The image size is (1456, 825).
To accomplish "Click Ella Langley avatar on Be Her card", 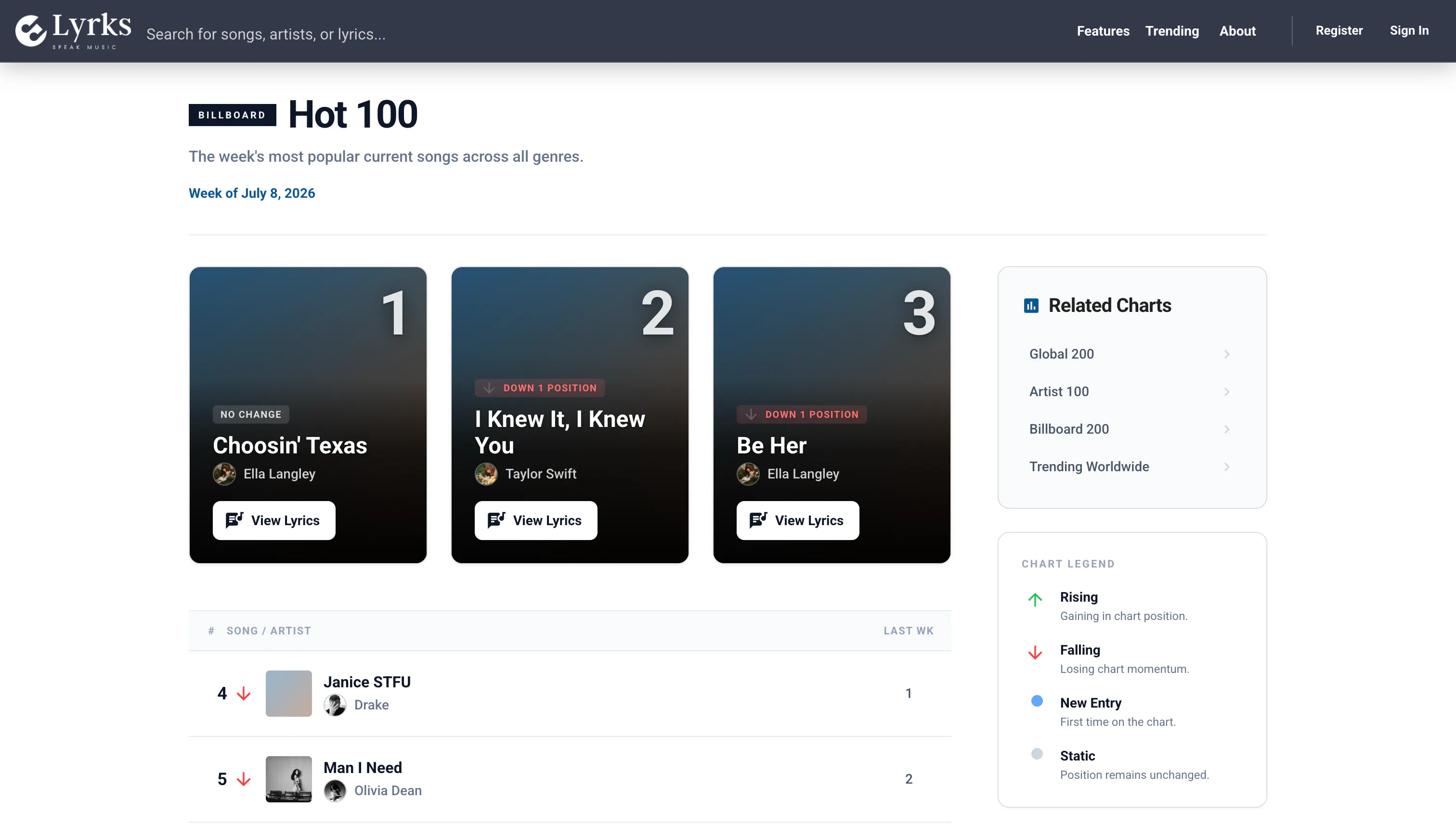I will click(748, 474).
